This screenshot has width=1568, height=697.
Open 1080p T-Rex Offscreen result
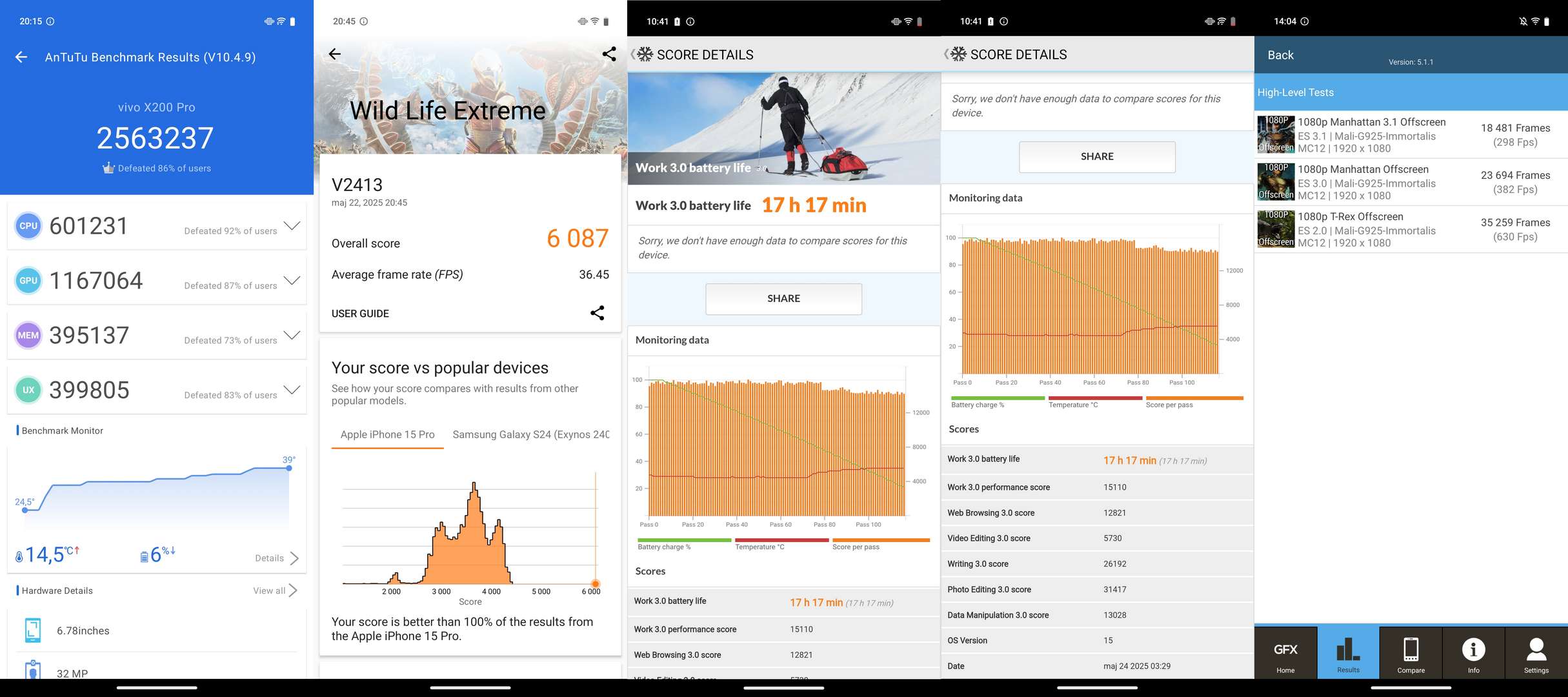click(1411, 229)
